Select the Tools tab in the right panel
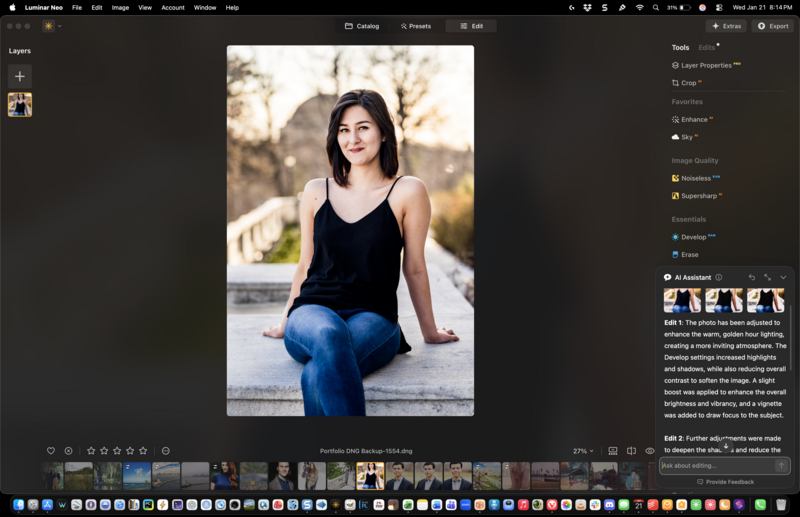Image resolution: width=800 pixels, height=517 pixels. [680, 47]
